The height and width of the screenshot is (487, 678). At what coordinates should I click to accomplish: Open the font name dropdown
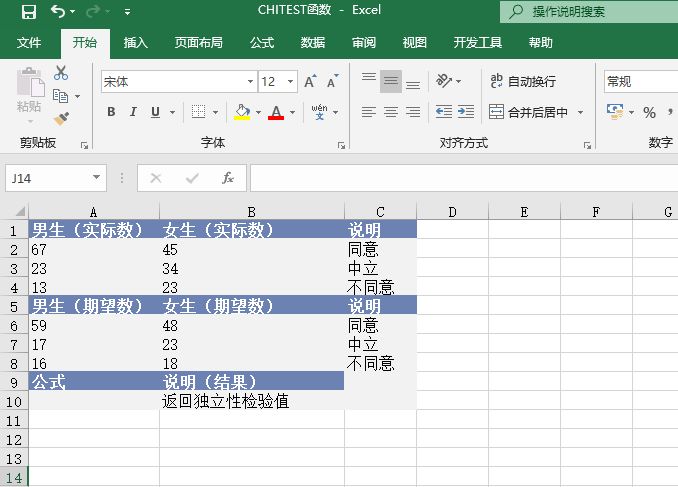pyautogui.click(x=250, y=82)
